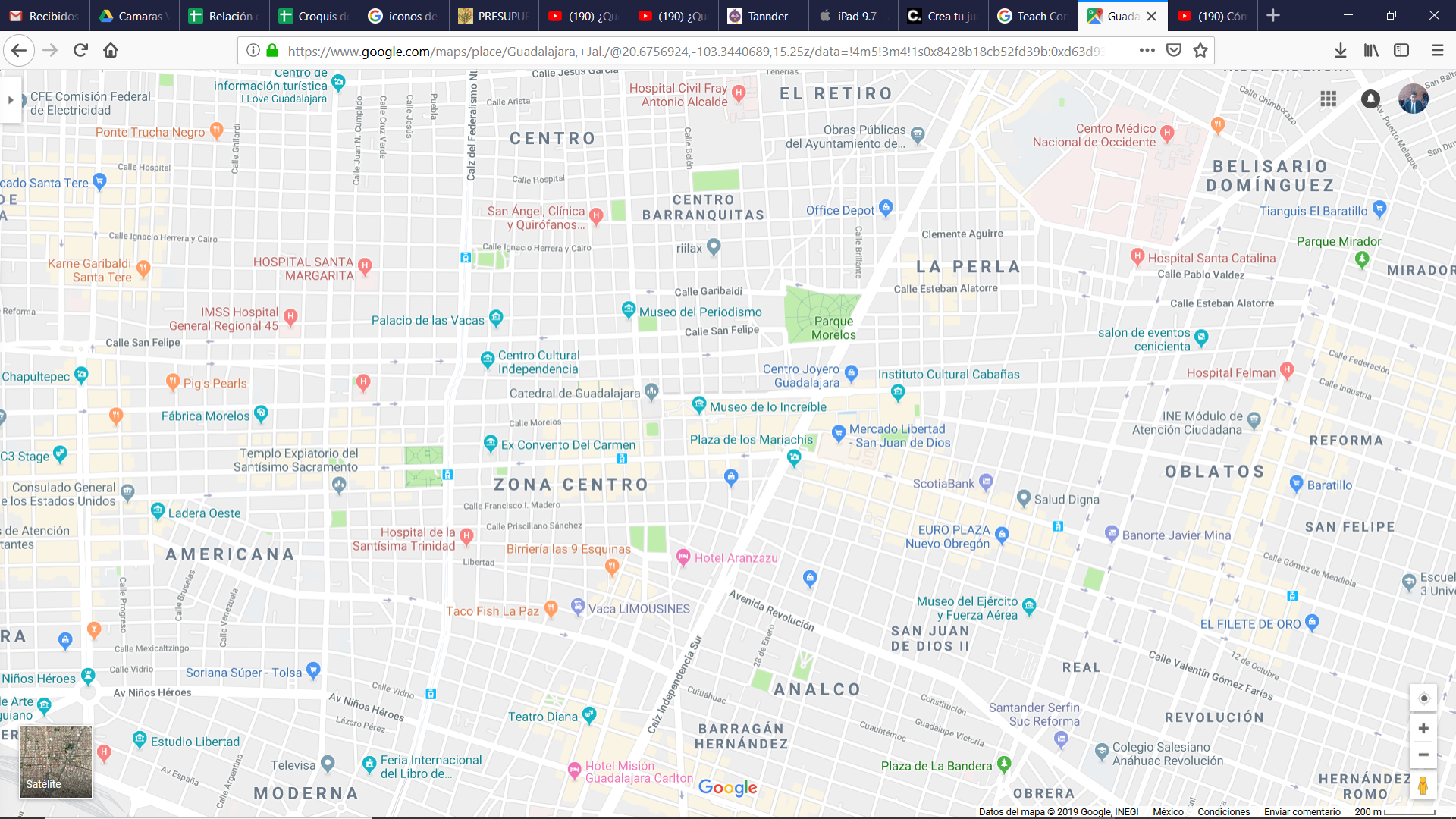Open the Firefox hamburger menu
Screen dimensions: 1456x819
[1437, 51]
